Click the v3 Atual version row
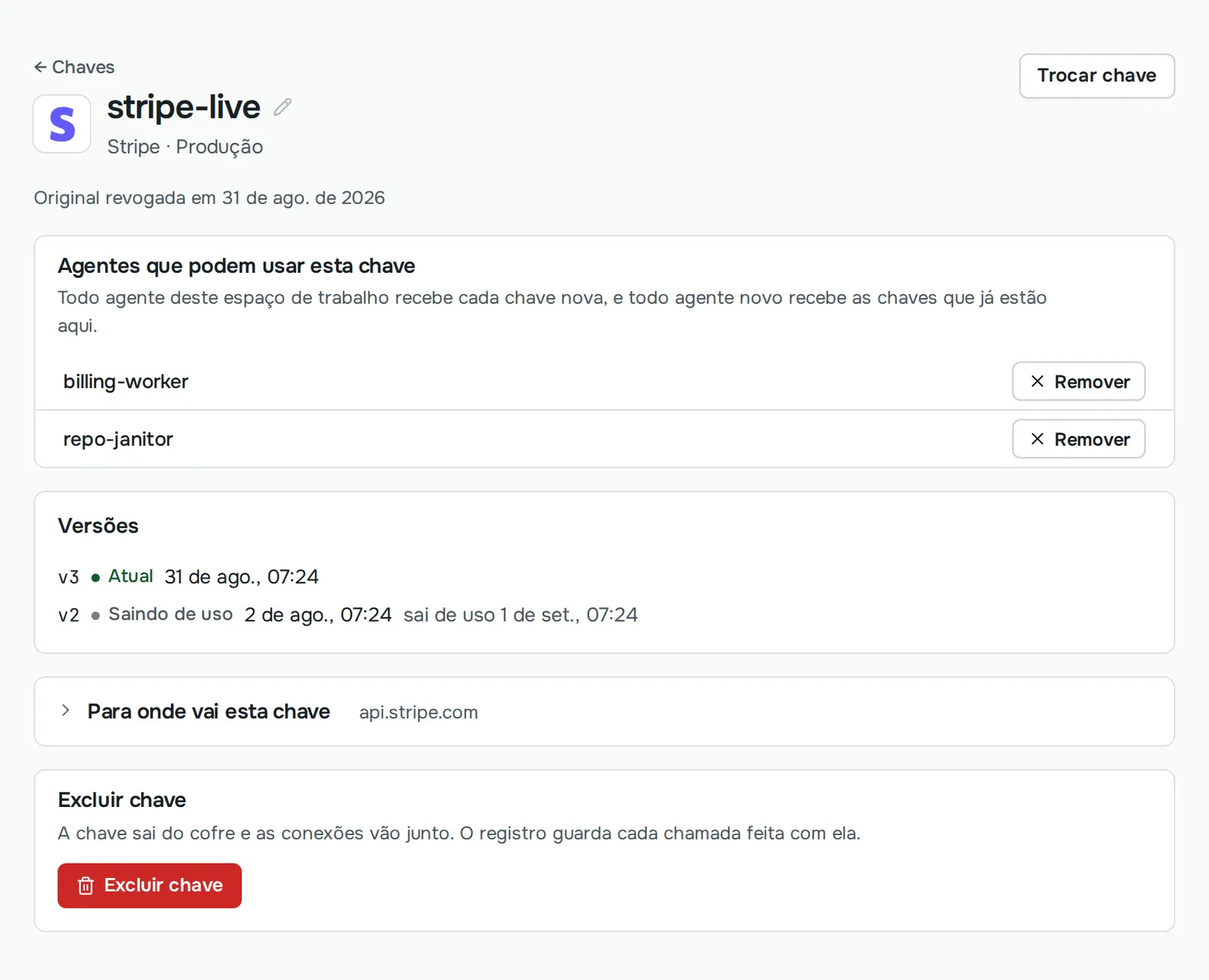 pos(188,577)
